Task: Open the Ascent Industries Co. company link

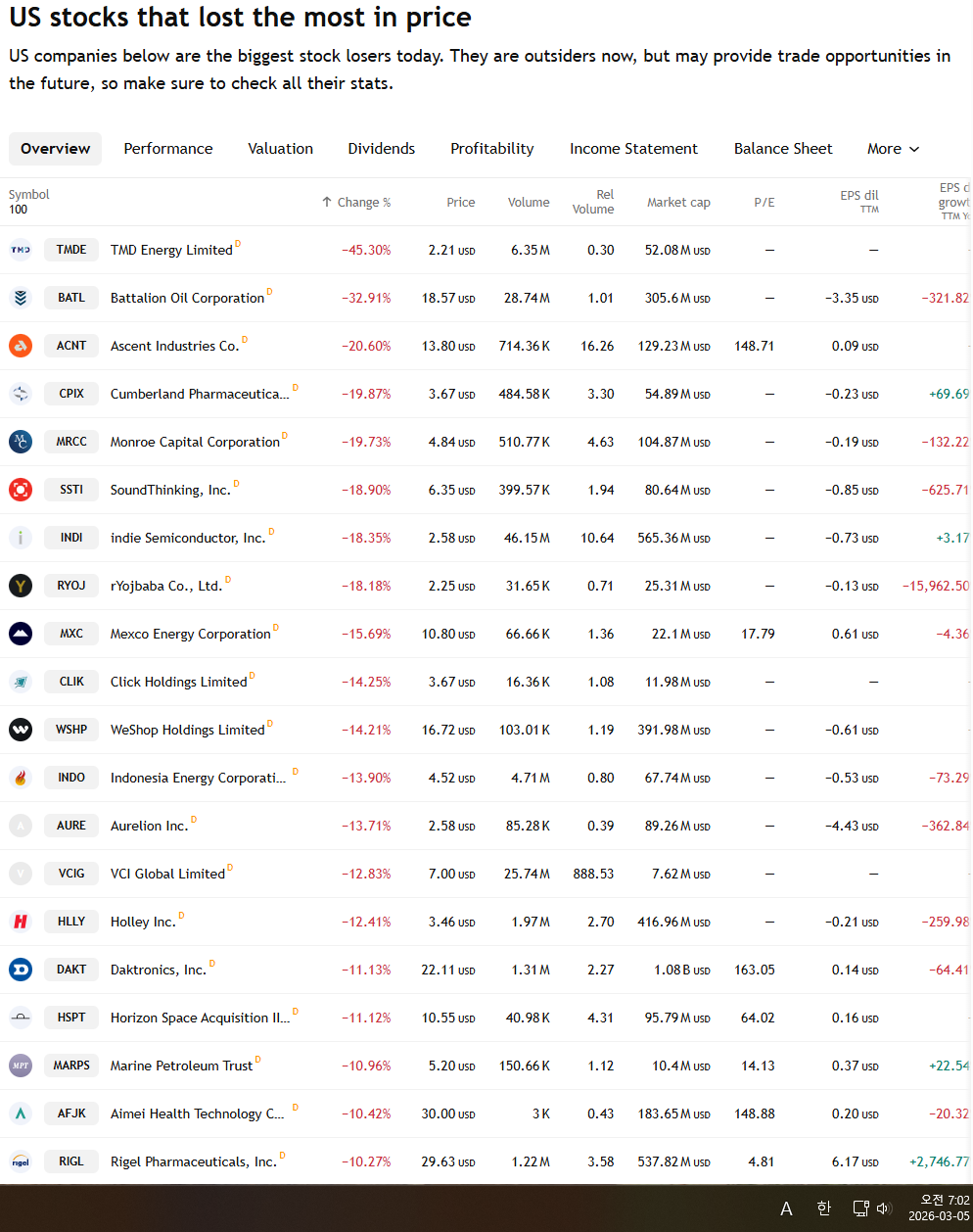Action: (x=174, y=346)
